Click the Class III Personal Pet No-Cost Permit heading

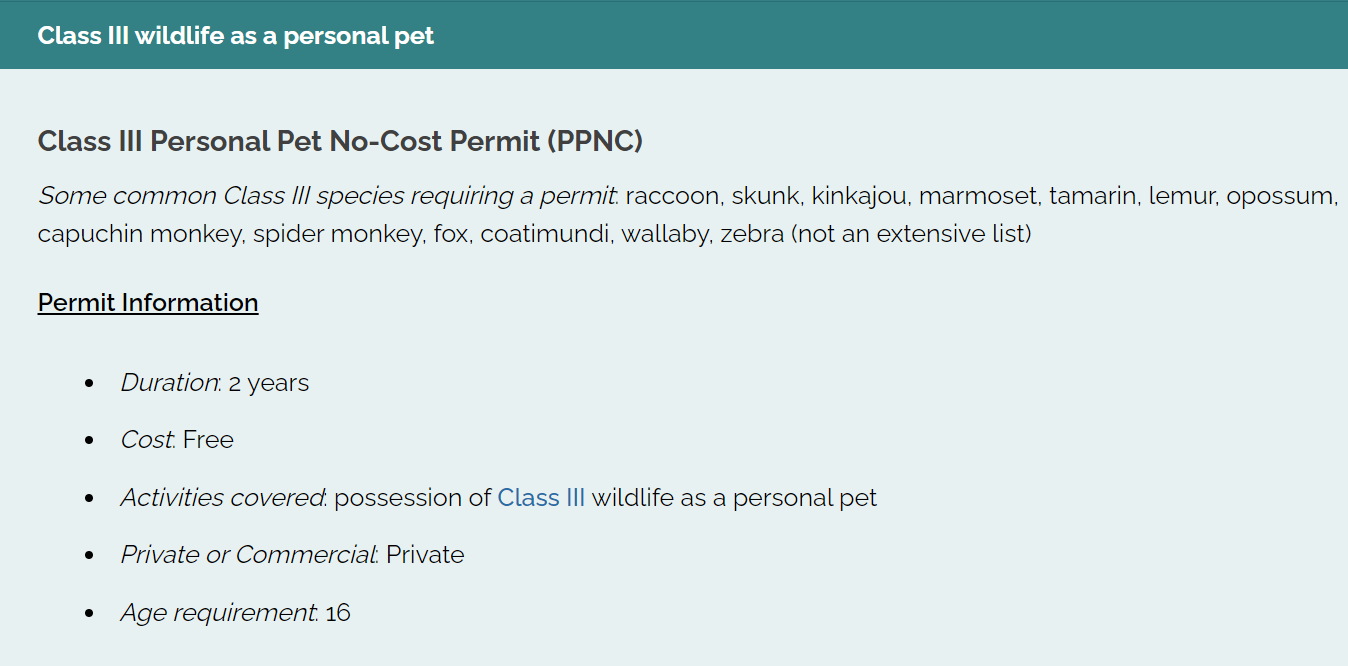point(340,141)
